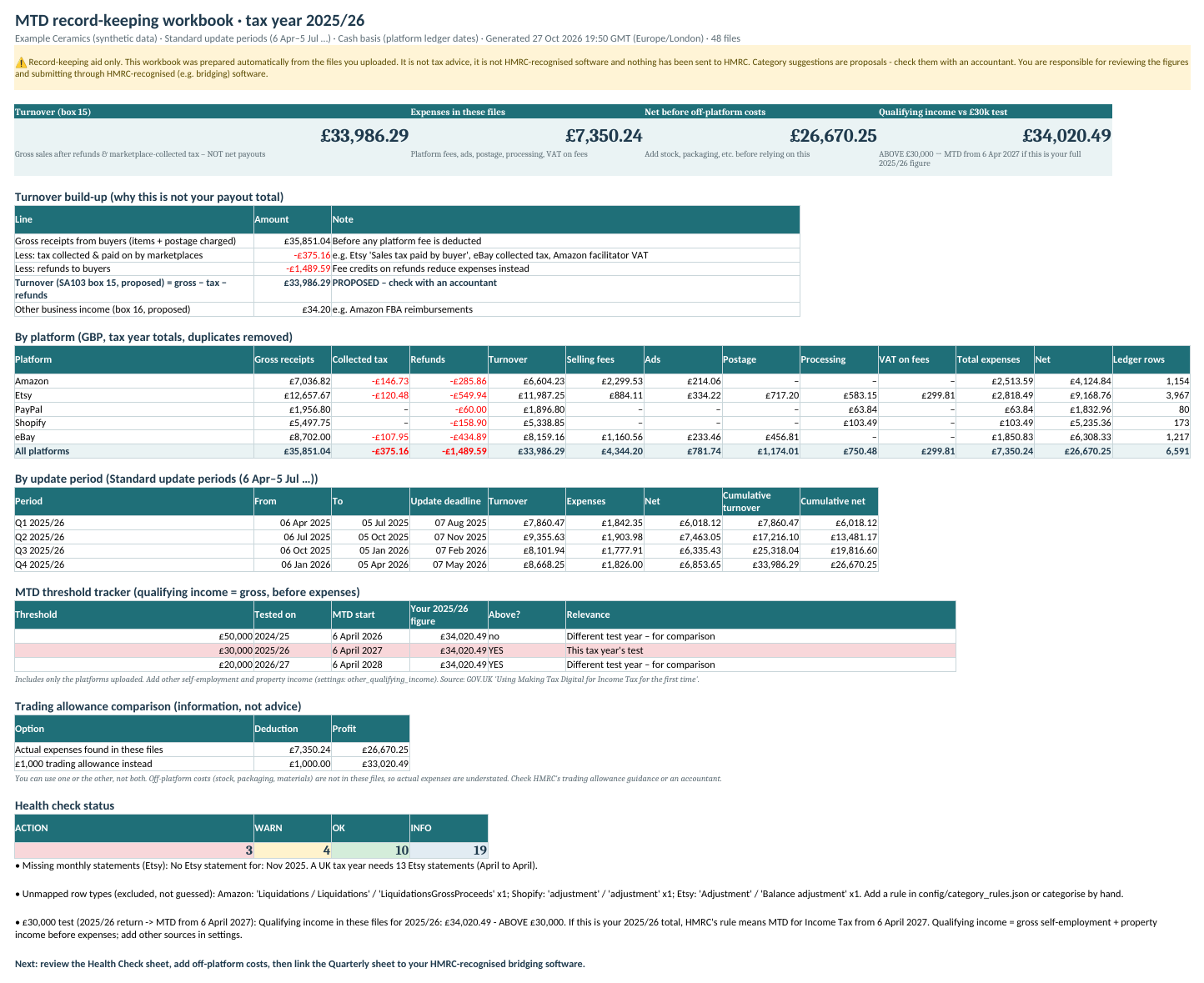1204x983 pixels.
Task: Click the Q4 2025/26 period label
Action: pos(134,564)
